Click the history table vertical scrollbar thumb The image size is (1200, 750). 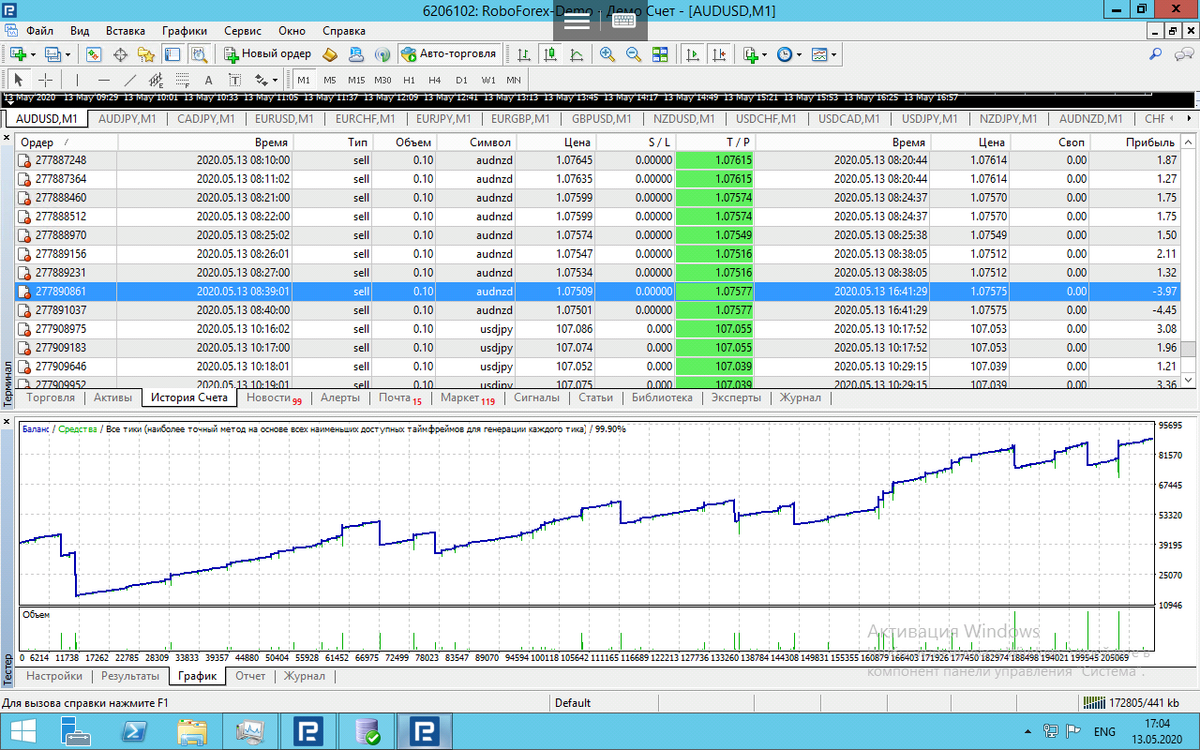click(1188, 349)
